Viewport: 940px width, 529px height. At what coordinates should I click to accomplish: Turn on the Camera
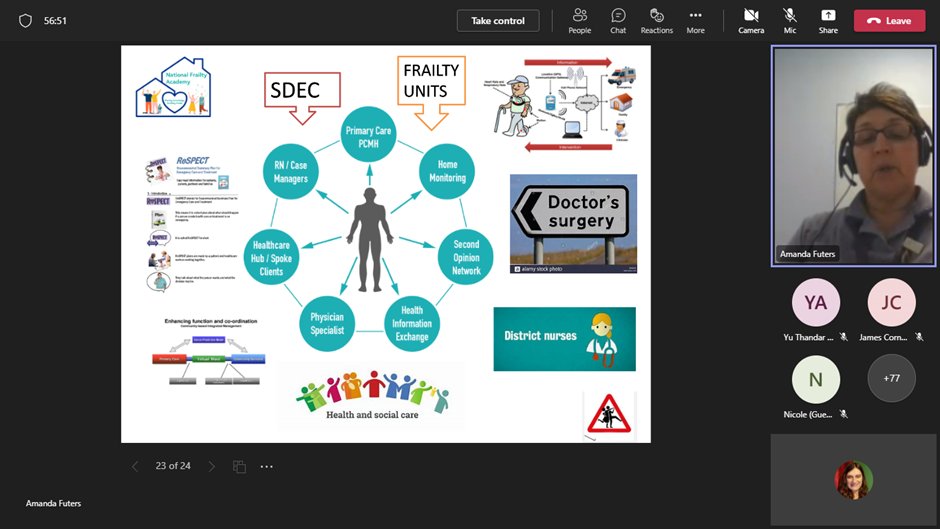click(x=751, y=21)
